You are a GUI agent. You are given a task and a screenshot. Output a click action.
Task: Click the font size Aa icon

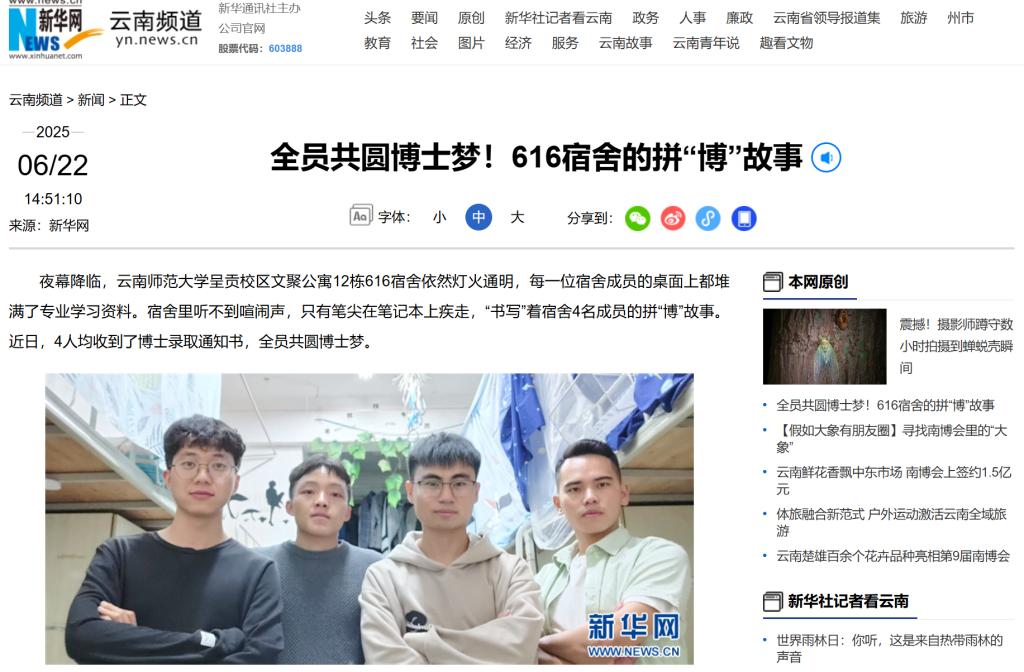point(360,216)
